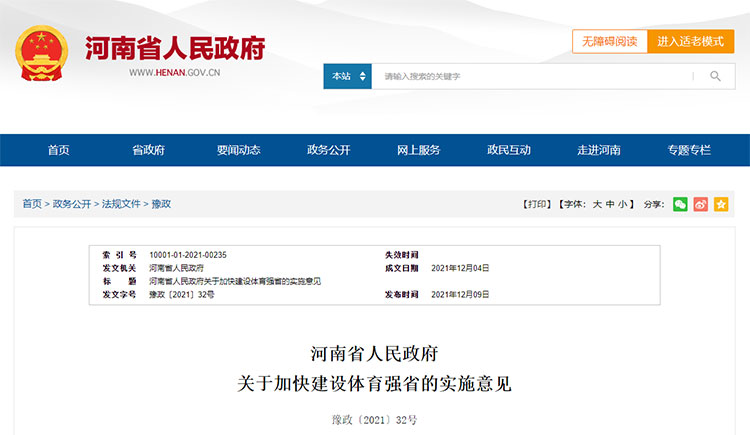Image resolution: width=750 pixels, height=435 pixels.
Task: Enter the 进入适老模式 mode
Action: point(690,42)
